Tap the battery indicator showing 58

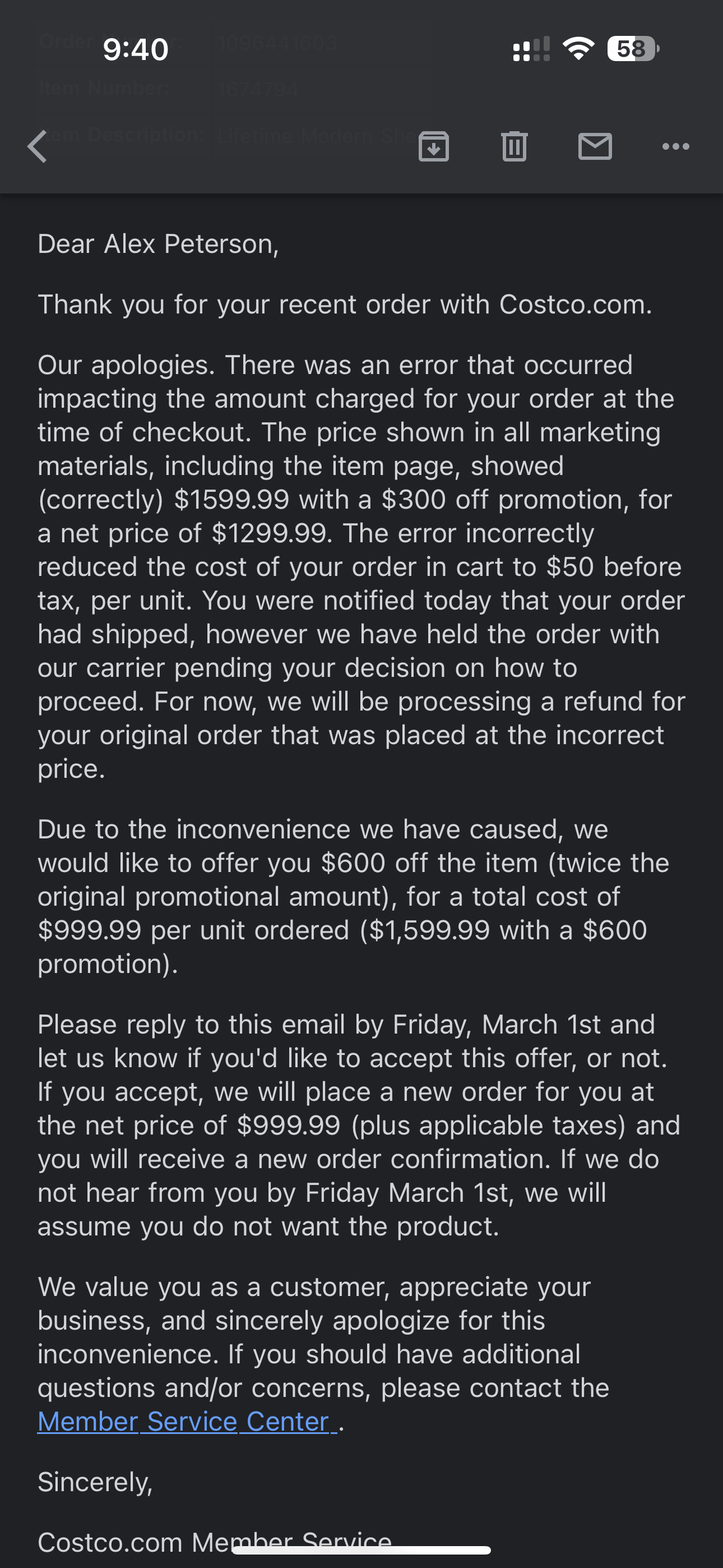coord(633,49)
